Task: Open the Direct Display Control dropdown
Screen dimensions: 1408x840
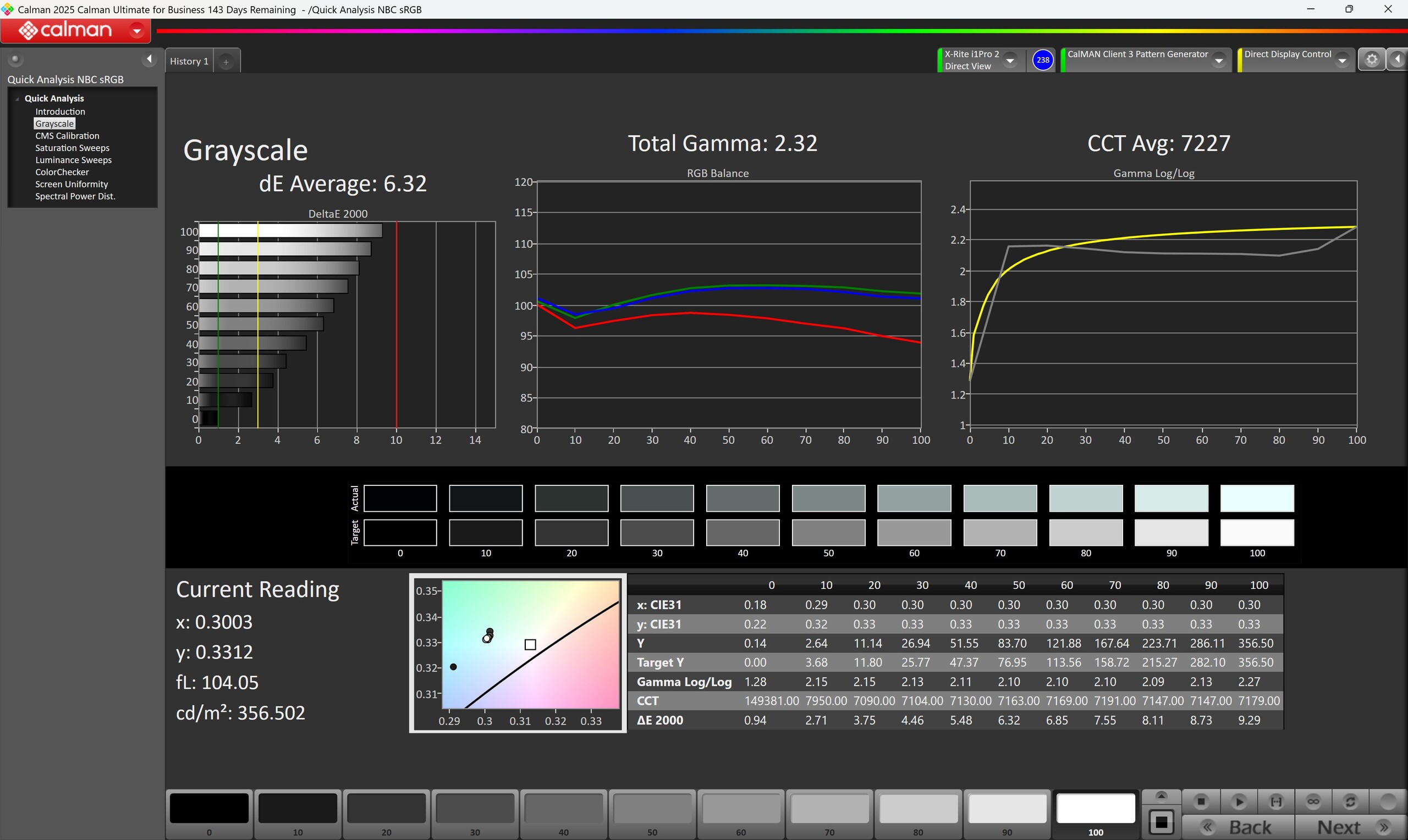Action: tap(1342, 60)
